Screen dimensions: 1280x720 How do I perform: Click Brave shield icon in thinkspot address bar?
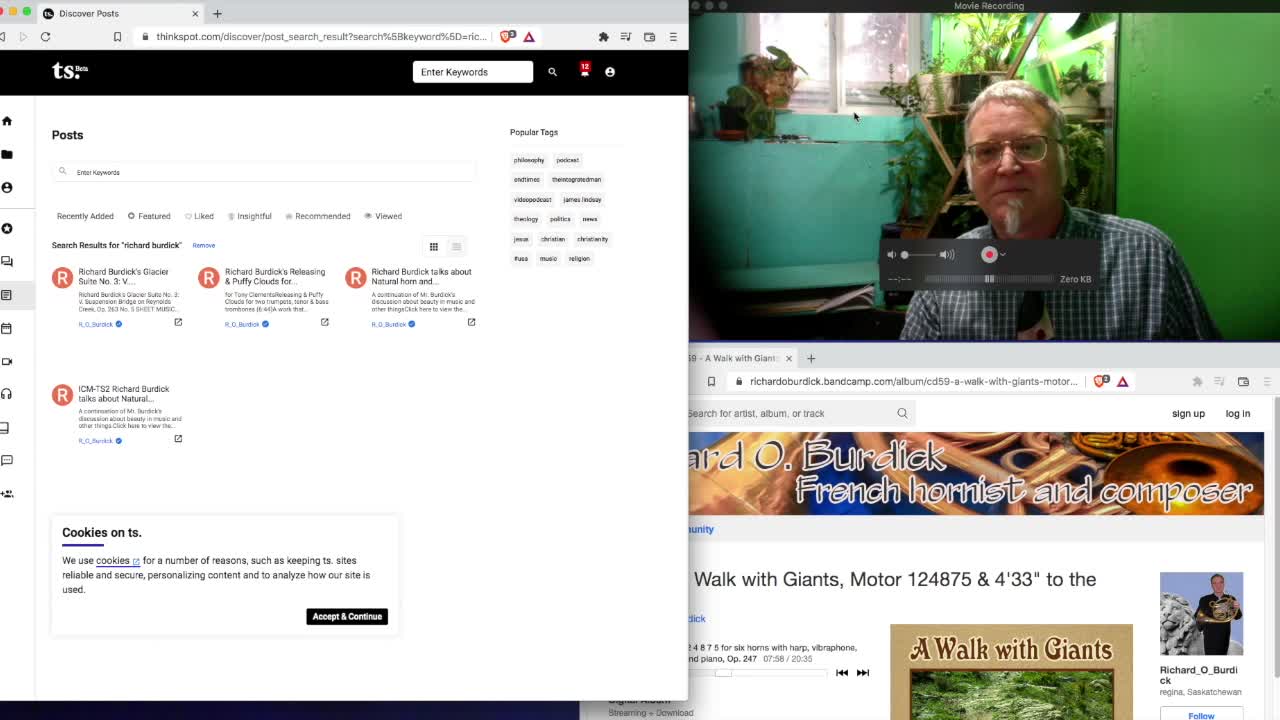[x=508, y=36]
